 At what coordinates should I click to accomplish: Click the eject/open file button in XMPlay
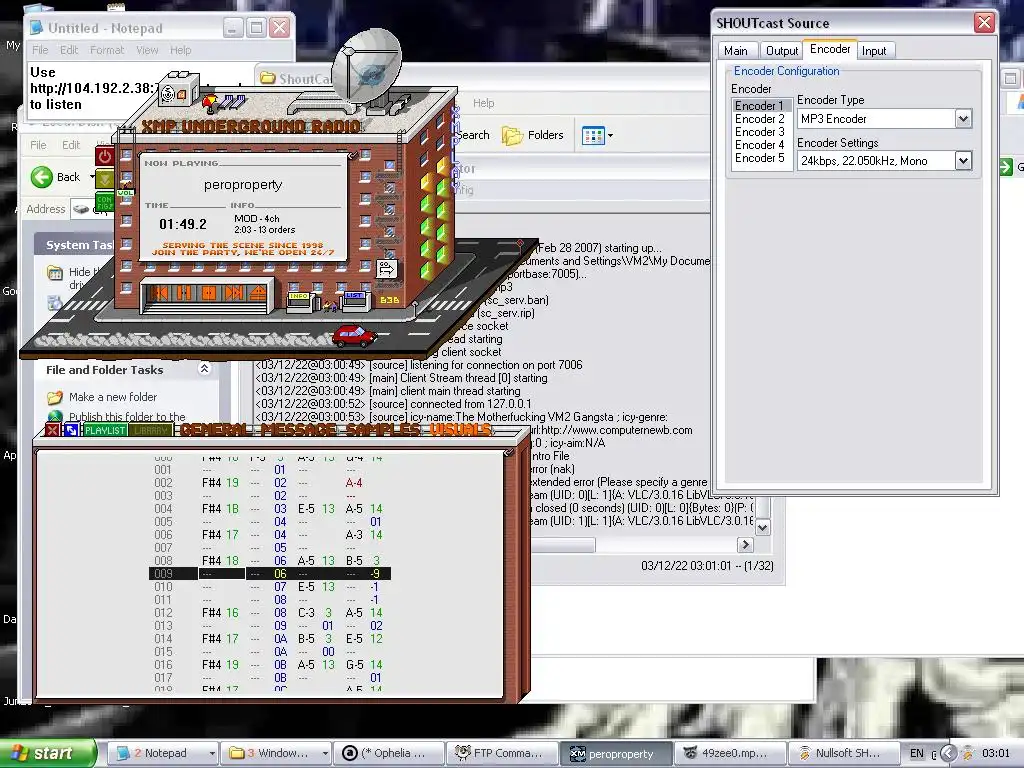coord(257,292)
